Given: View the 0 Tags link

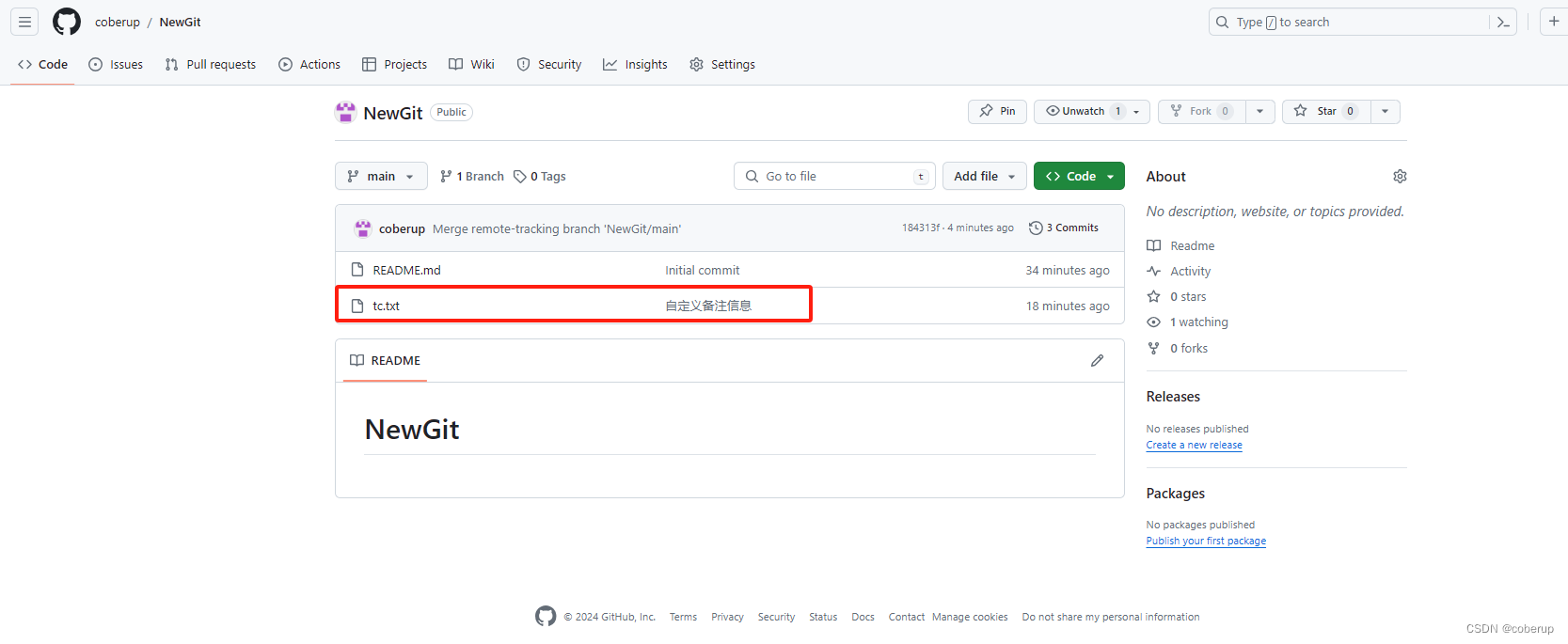Looking at the screenshot, I should pos(540,177).
